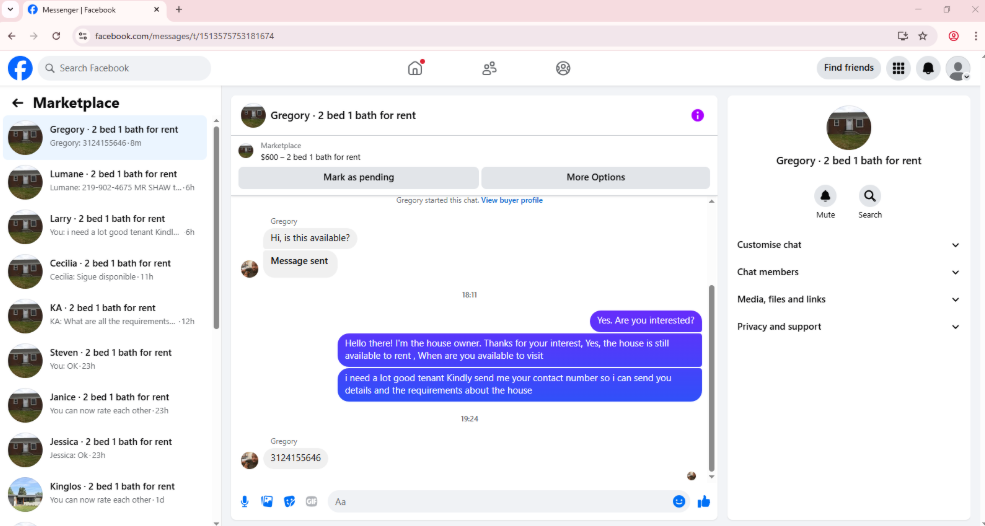Open Kinglos' 2 bed 1 bath chat

pyautogui.click(x=105, y=495)
